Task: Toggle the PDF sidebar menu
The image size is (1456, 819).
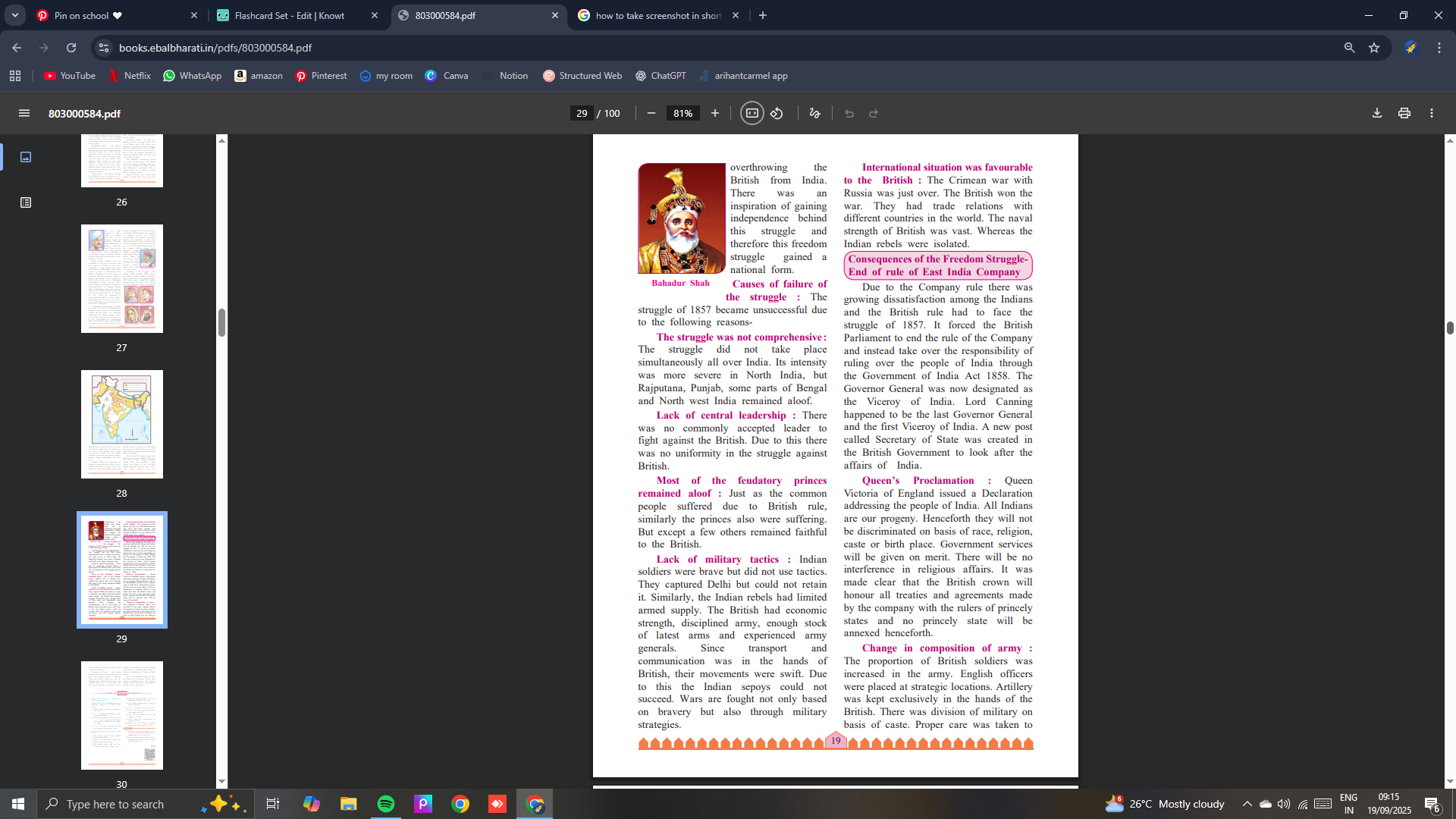Action: 24,113
